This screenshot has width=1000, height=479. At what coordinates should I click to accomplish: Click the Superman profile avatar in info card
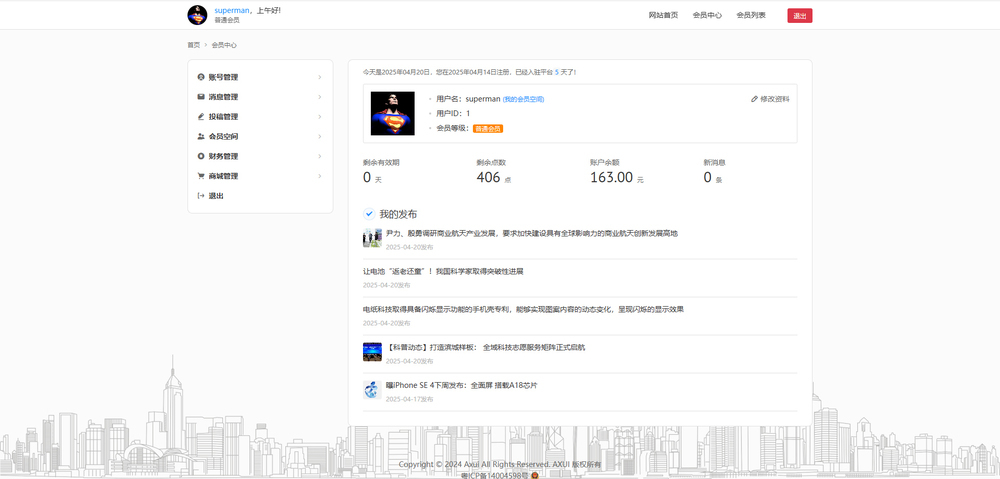pos(392,113)
